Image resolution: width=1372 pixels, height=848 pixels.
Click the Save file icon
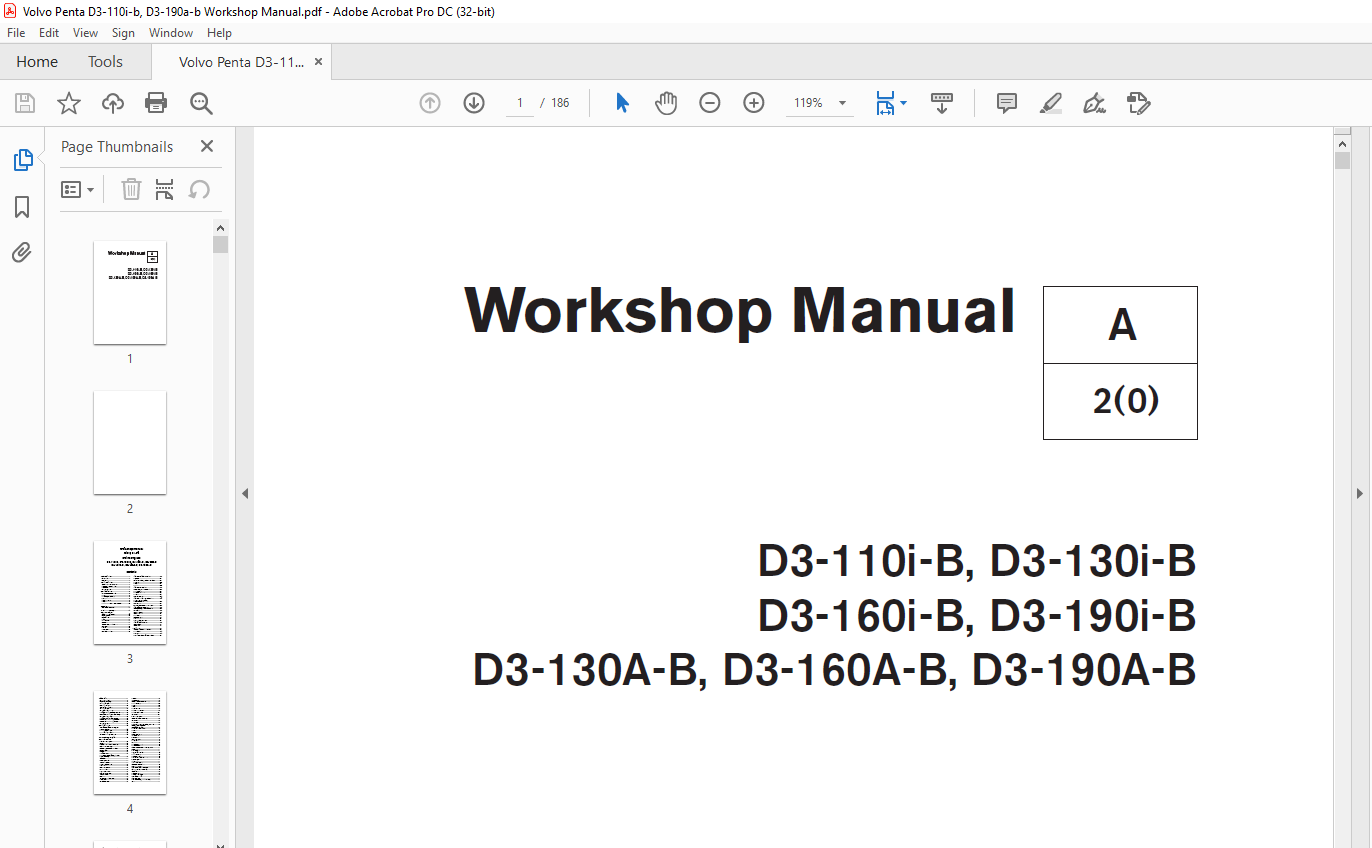25,103
